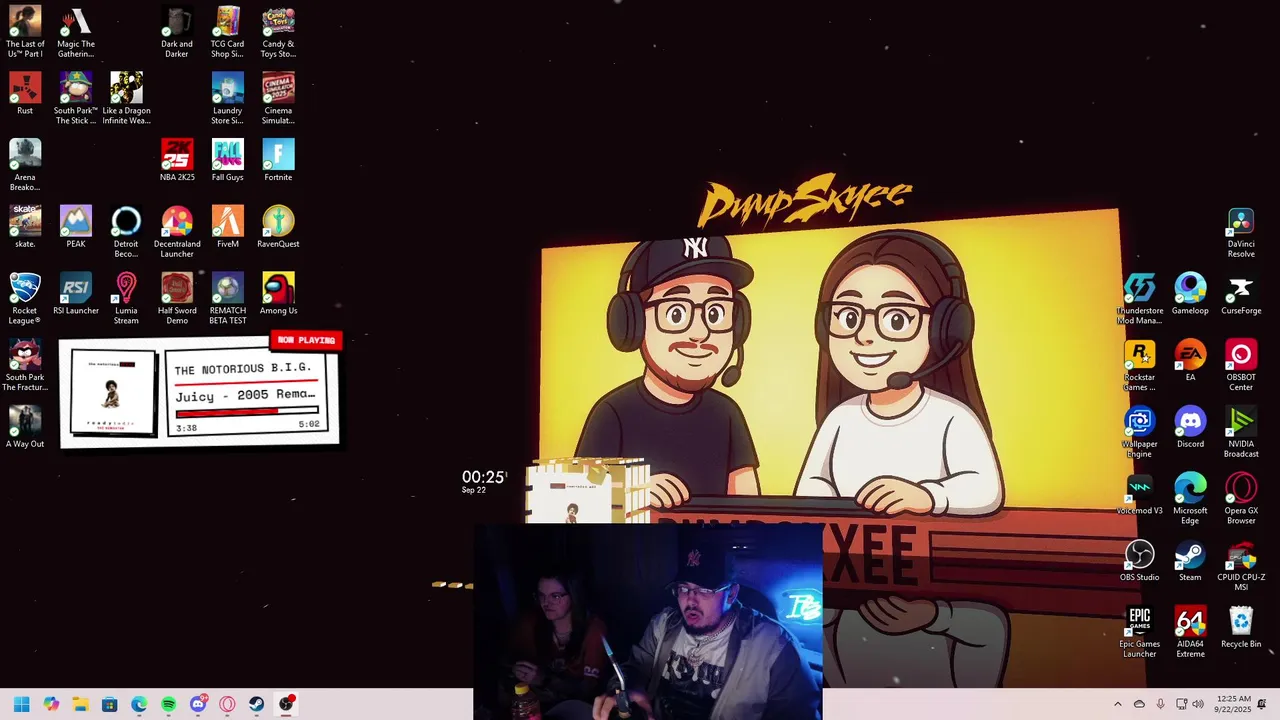The image size is (1280, 720).
Task: Select the EA app icon
Action: pos(1190,360)
